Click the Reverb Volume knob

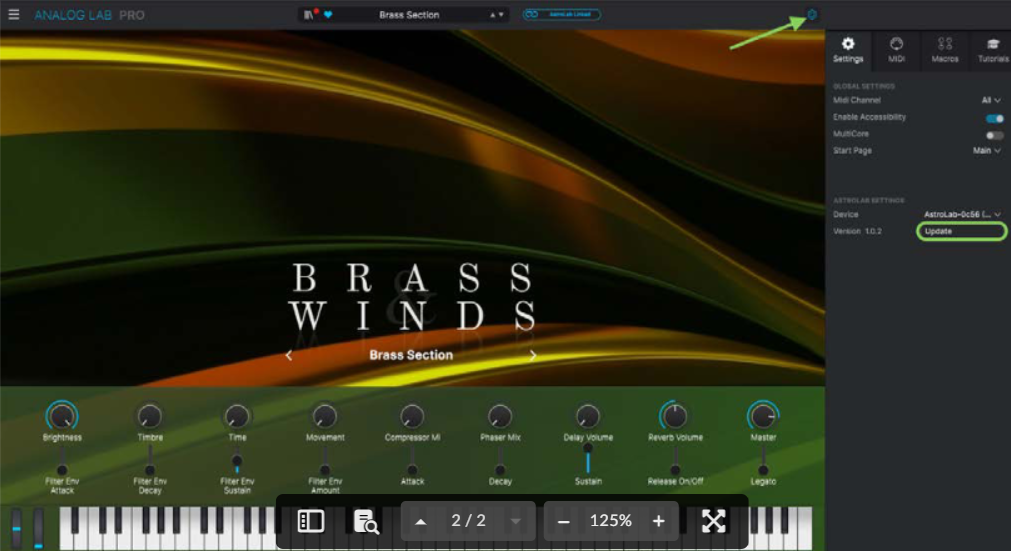click(674, 416)
